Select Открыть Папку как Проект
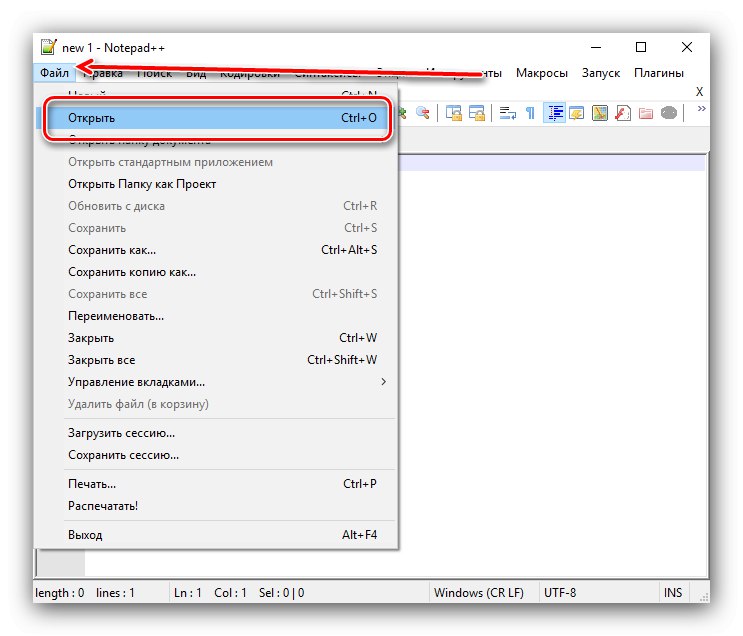Viewport: 743px width, 636px height. pyautogui.click(x=217, y=184)
